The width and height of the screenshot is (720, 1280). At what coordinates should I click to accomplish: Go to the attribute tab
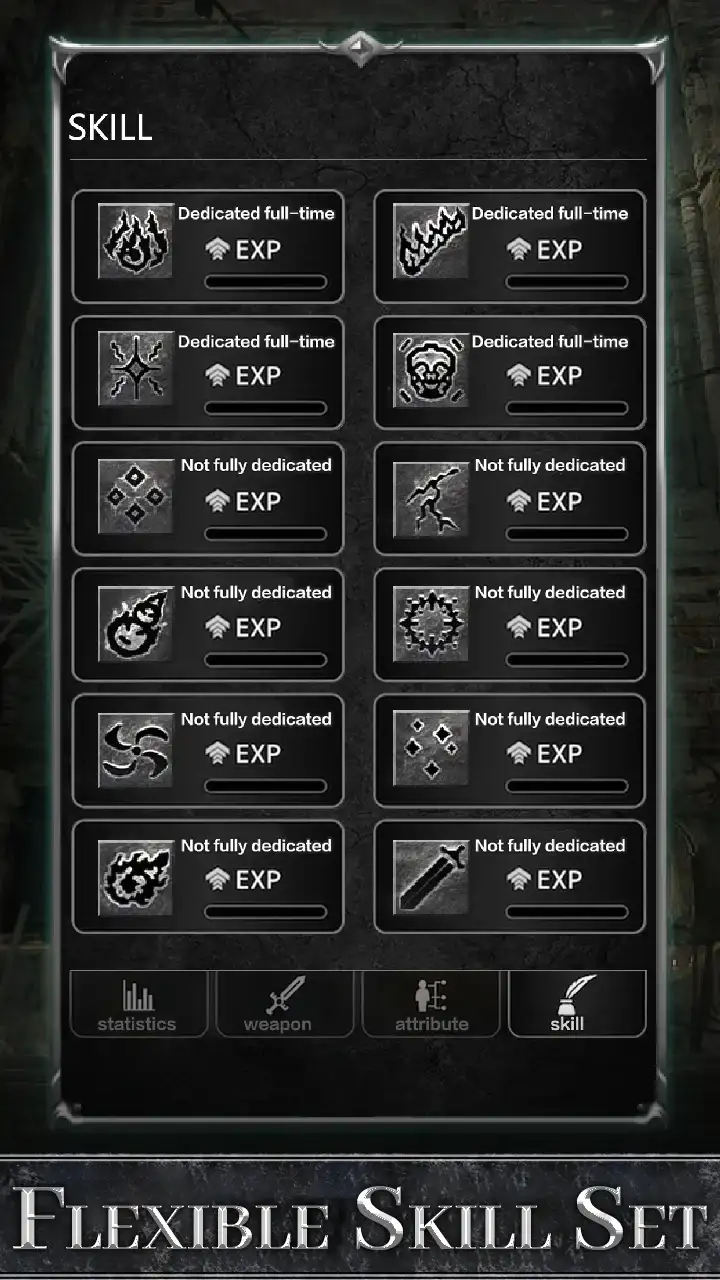point(431,1004)
